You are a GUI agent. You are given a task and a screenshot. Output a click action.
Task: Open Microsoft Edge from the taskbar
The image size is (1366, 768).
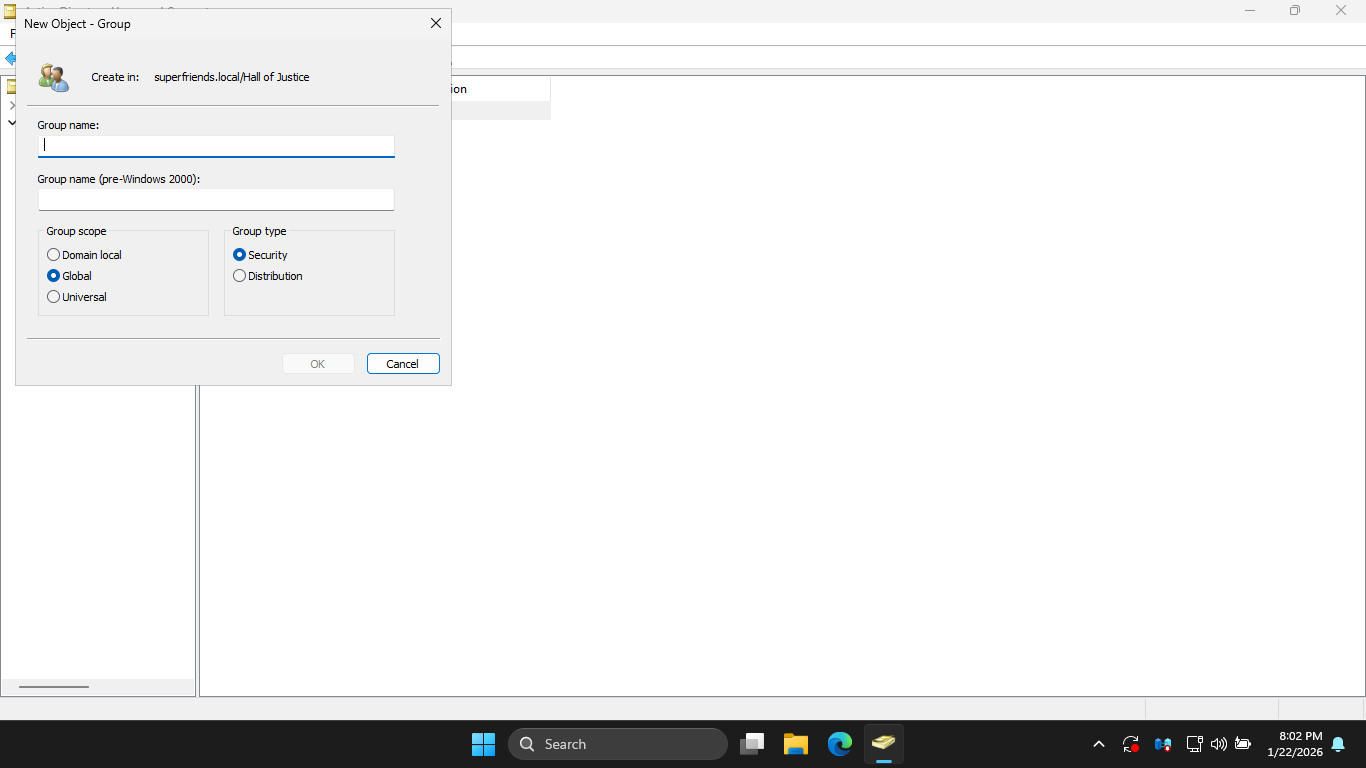840,744
